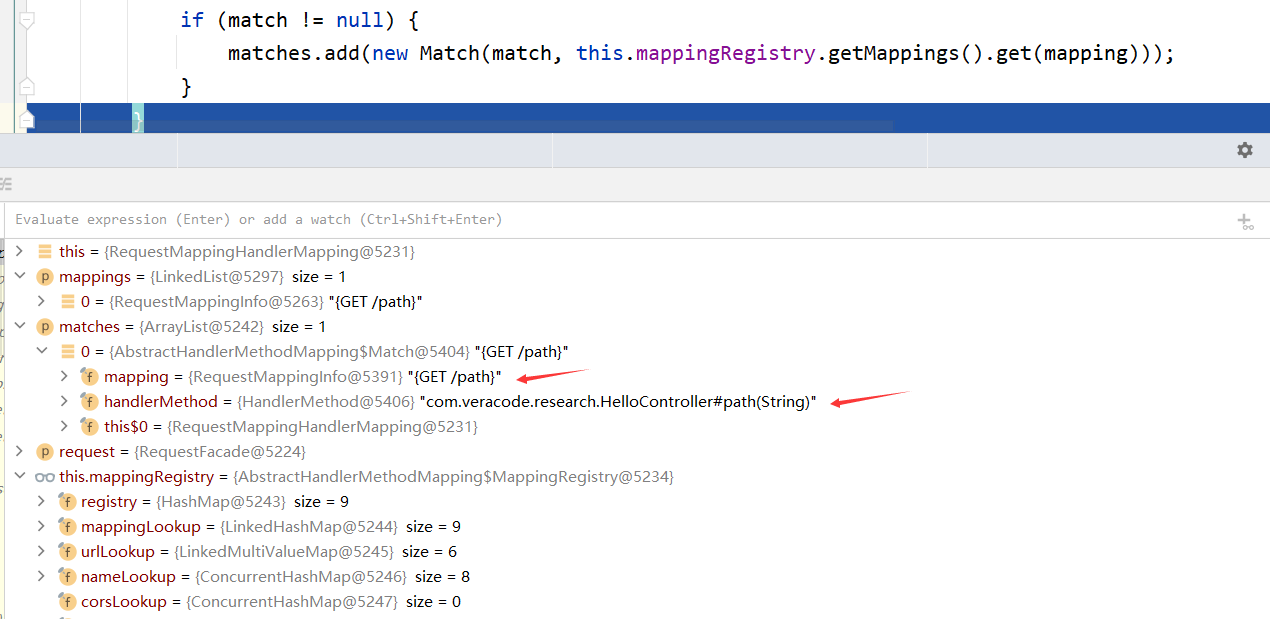
Task: Click the this$0 field icon
Action: [x=89, y=426]
